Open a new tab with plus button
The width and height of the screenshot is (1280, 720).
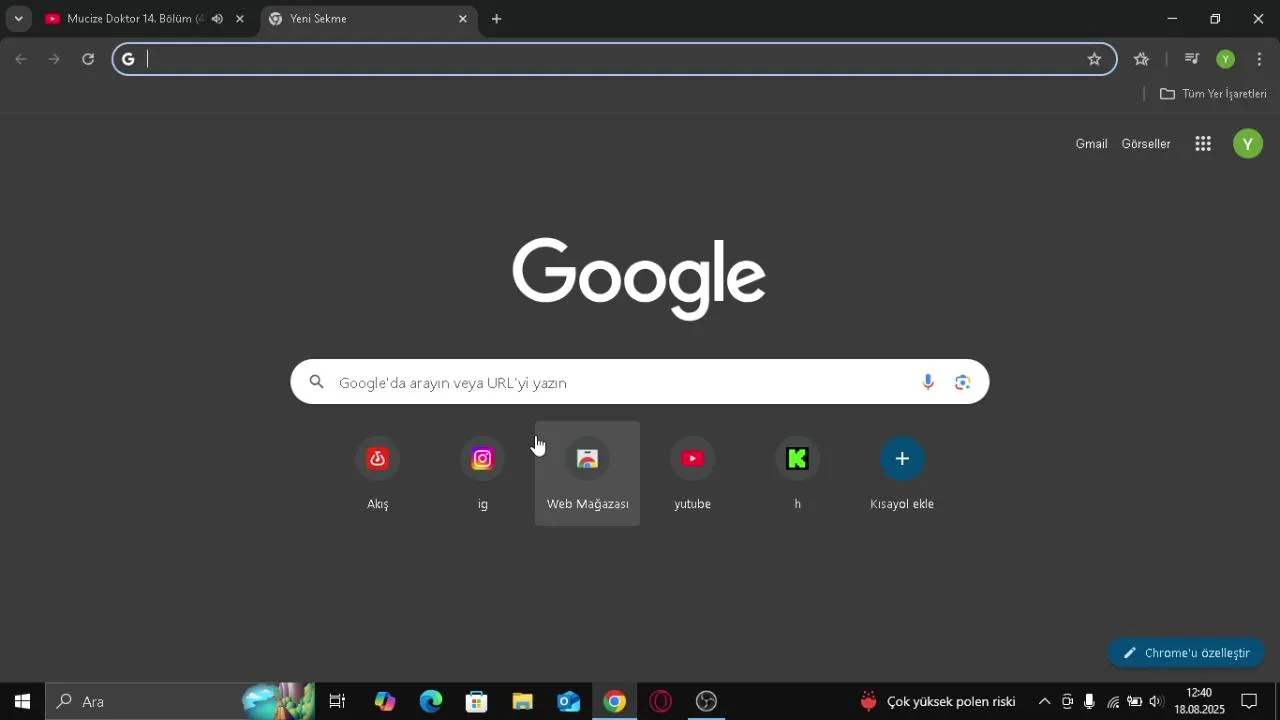tap(496, 19)
